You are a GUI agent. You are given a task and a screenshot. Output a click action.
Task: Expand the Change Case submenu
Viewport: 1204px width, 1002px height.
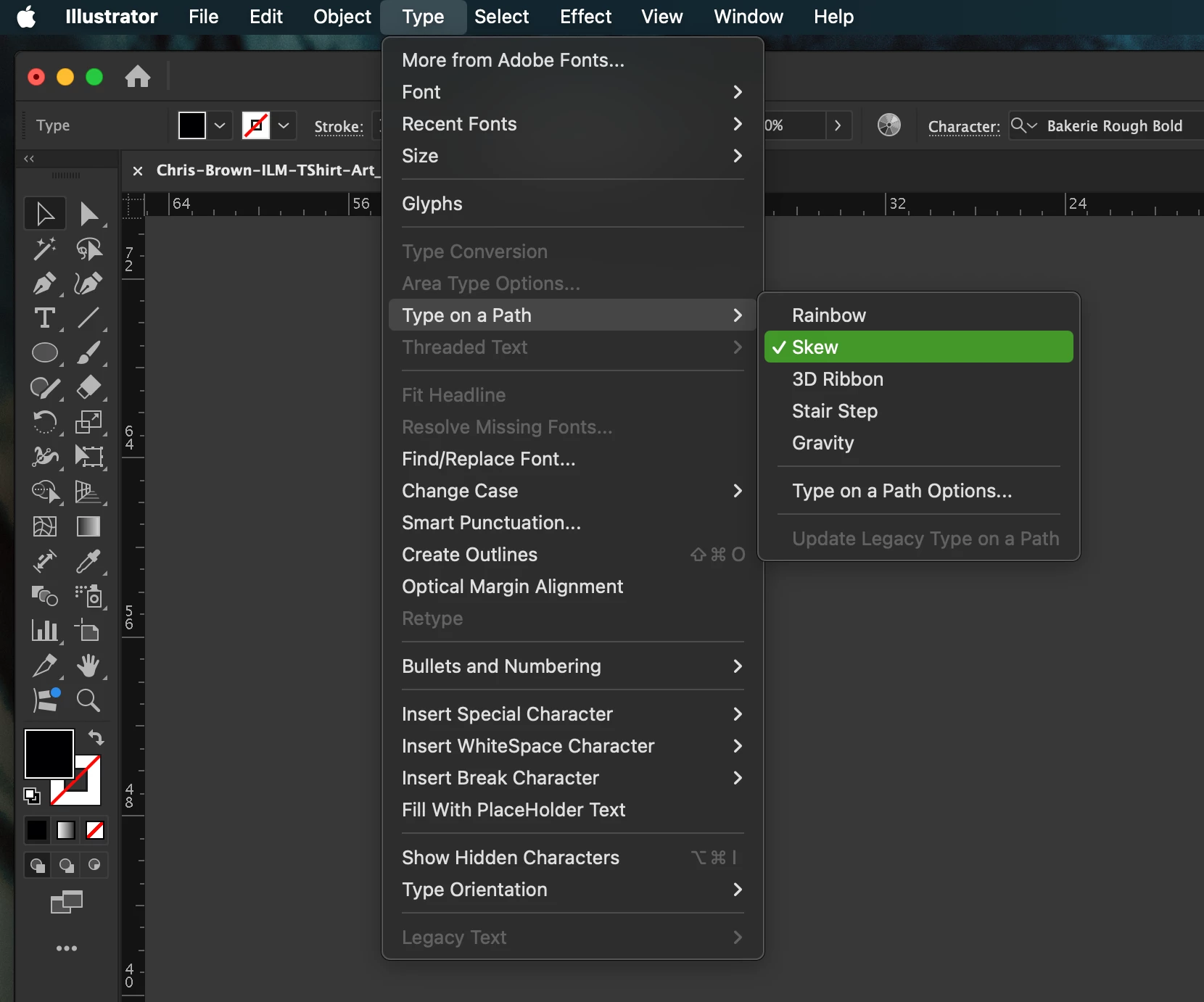tap(573, 491)
